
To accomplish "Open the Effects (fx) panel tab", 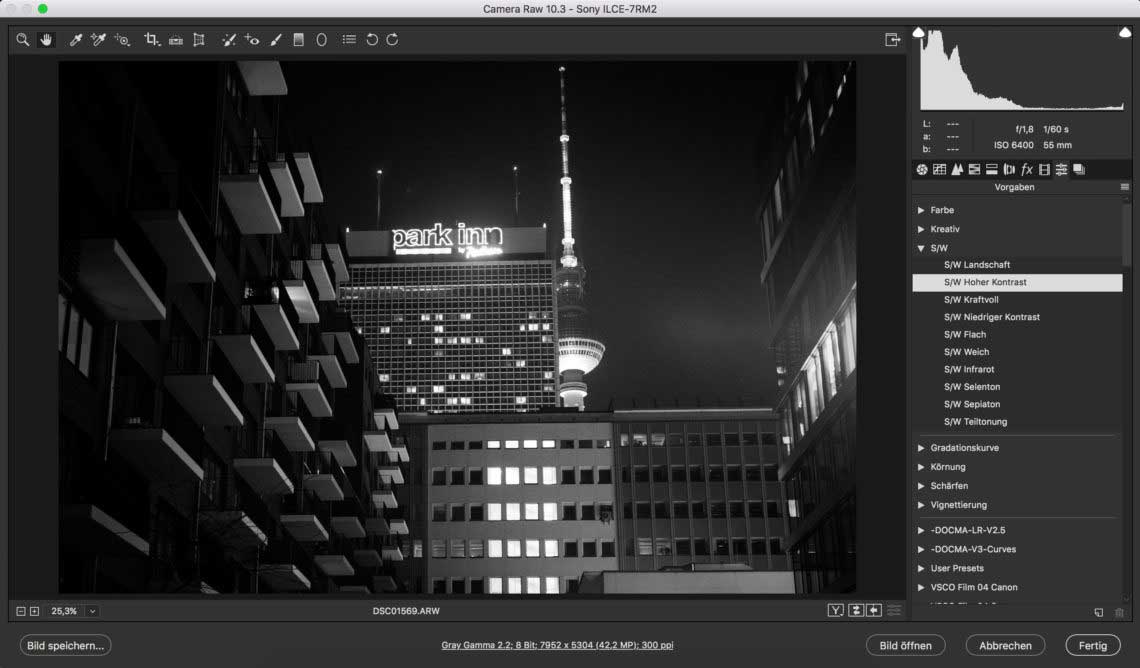I will click(x=1026, y=170).
